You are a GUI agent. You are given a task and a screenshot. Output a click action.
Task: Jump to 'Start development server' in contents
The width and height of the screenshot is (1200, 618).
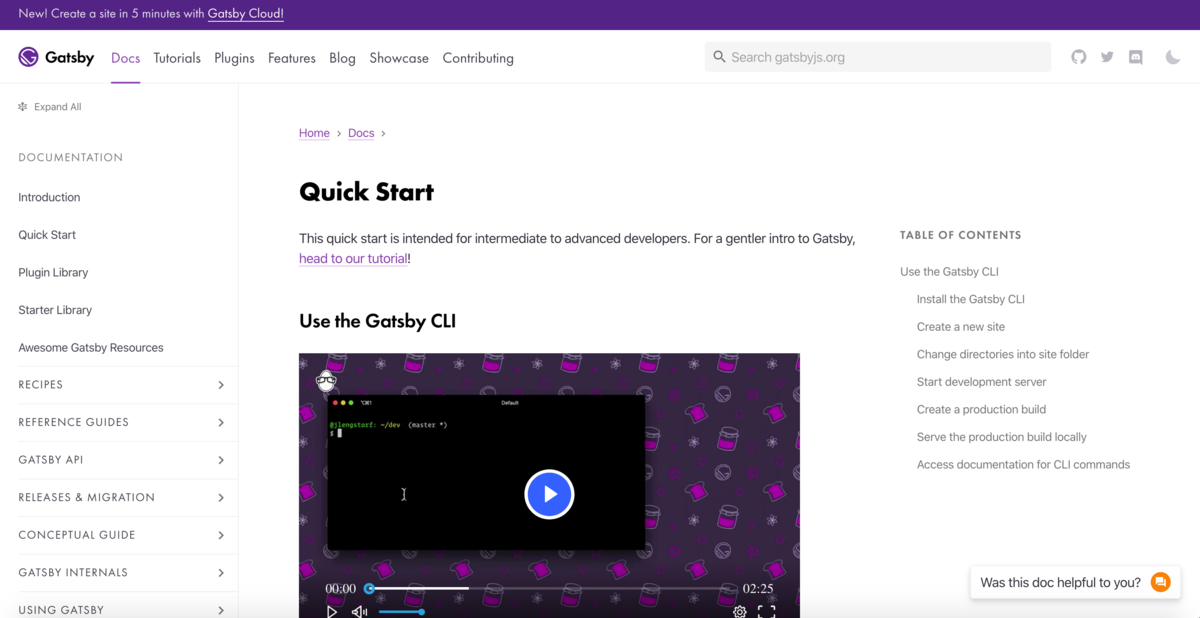[x=982, y=382]
